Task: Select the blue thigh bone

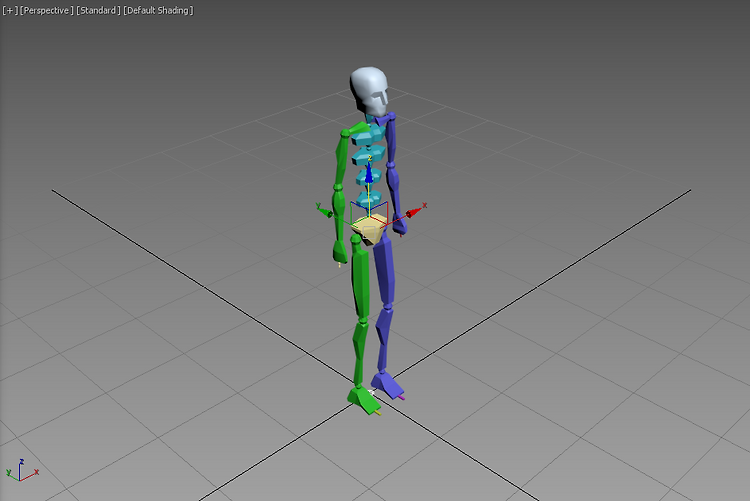Action: point(384,273)
